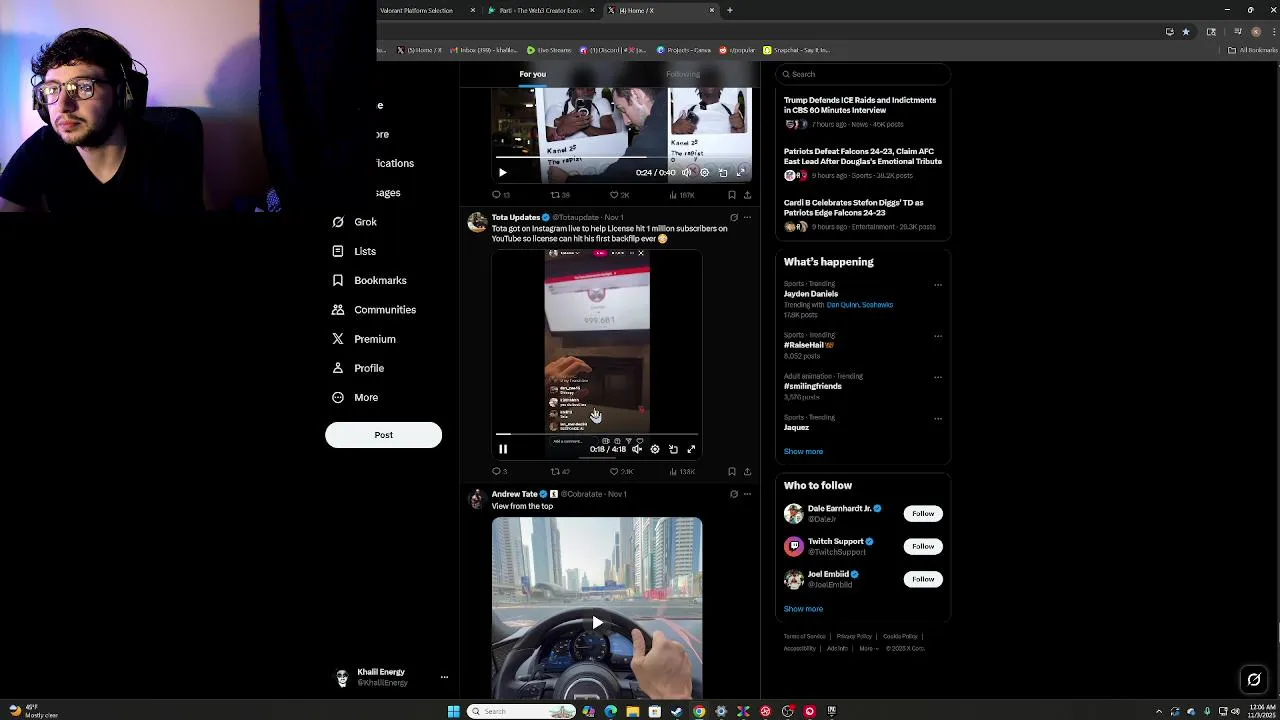Switch to the For you tab
Screen dimensions: 1280x720
(533, 74)
